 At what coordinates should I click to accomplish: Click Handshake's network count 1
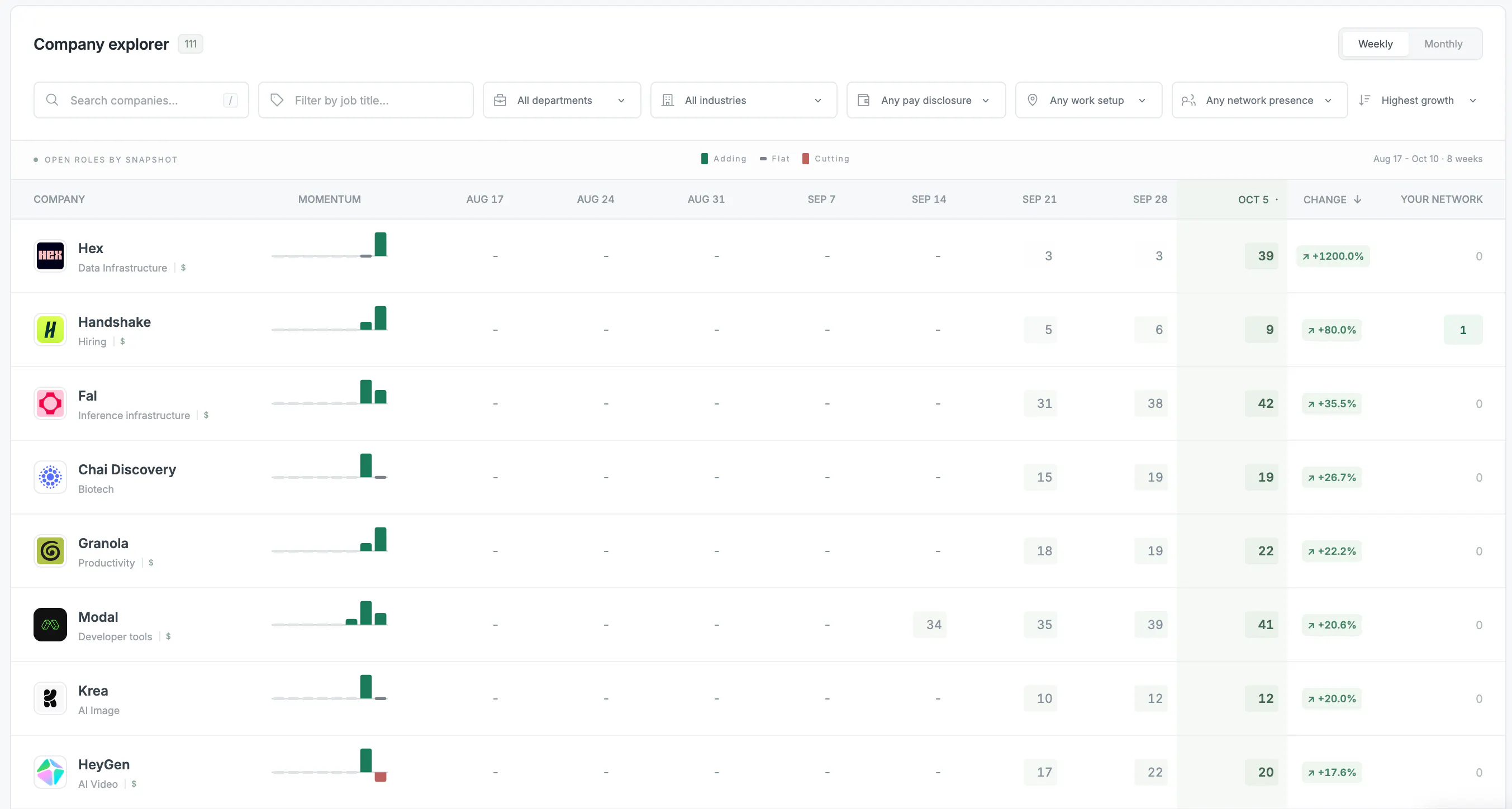(x=1463, y=330)
